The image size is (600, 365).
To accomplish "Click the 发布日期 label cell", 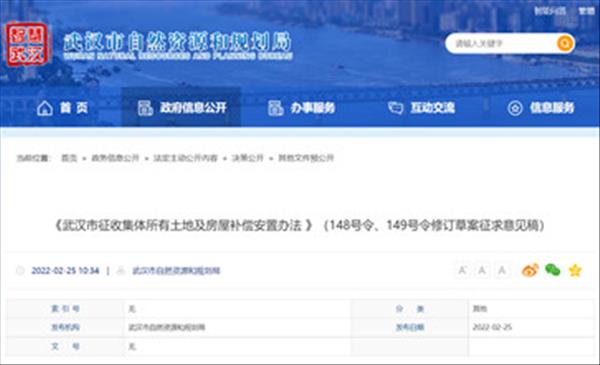I will tap(410, 328).
